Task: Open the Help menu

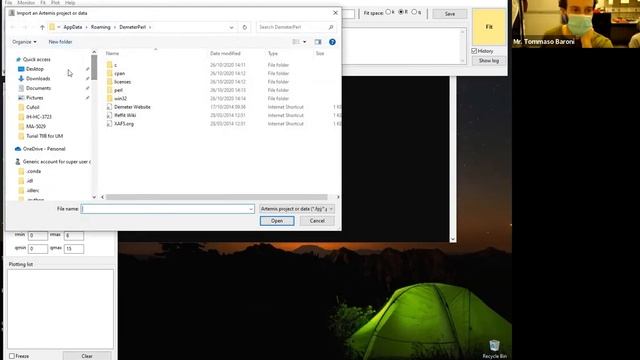Action: [70, 2]
